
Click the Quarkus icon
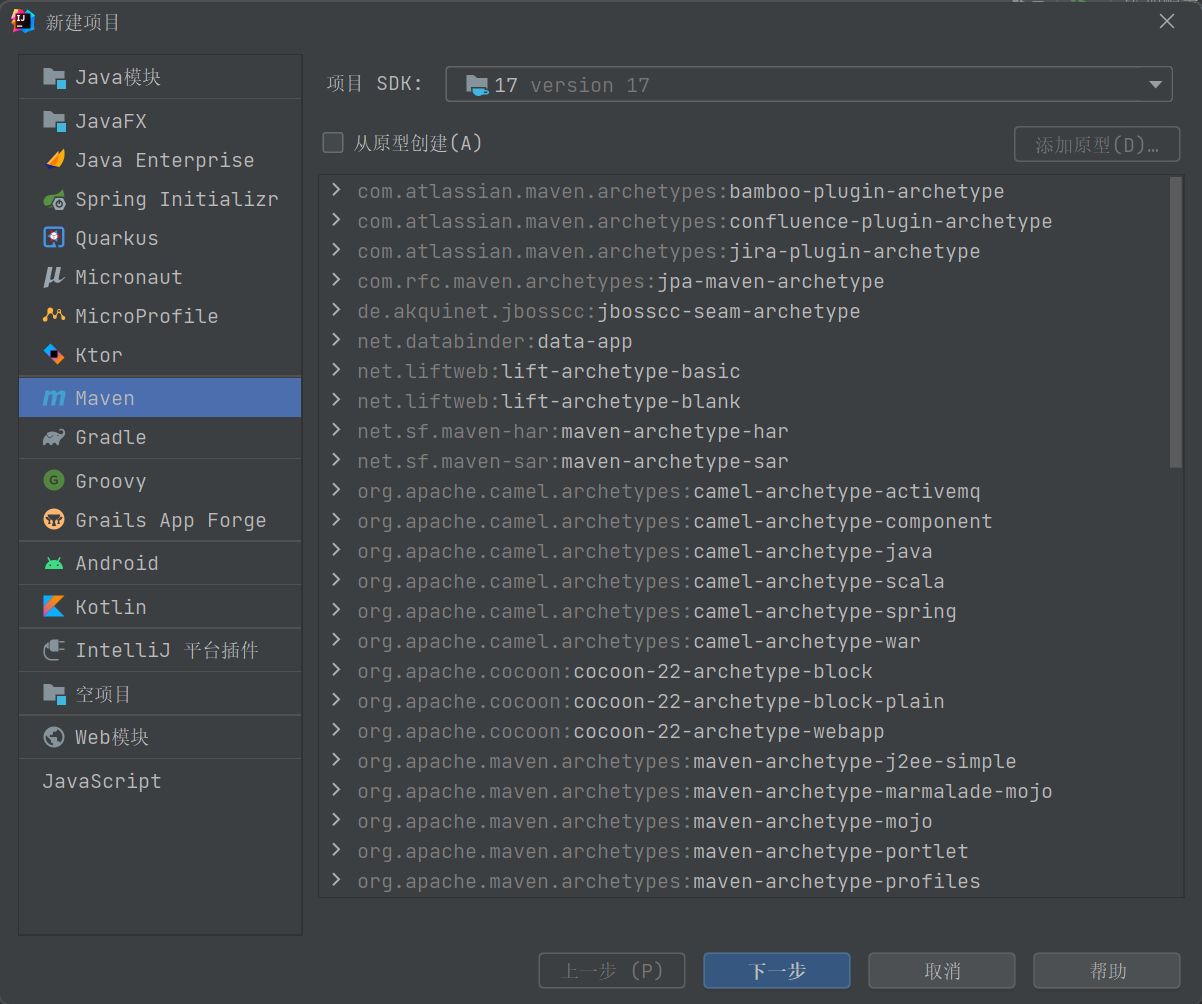point(54,238)
